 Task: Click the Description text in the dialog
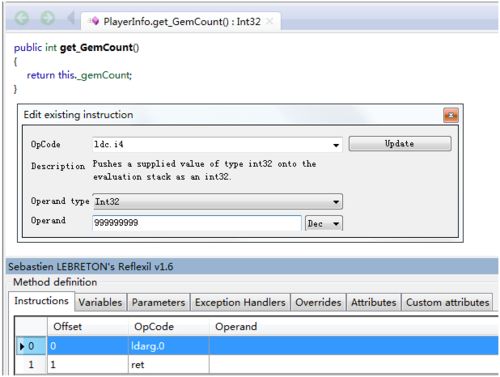[204, 170]
